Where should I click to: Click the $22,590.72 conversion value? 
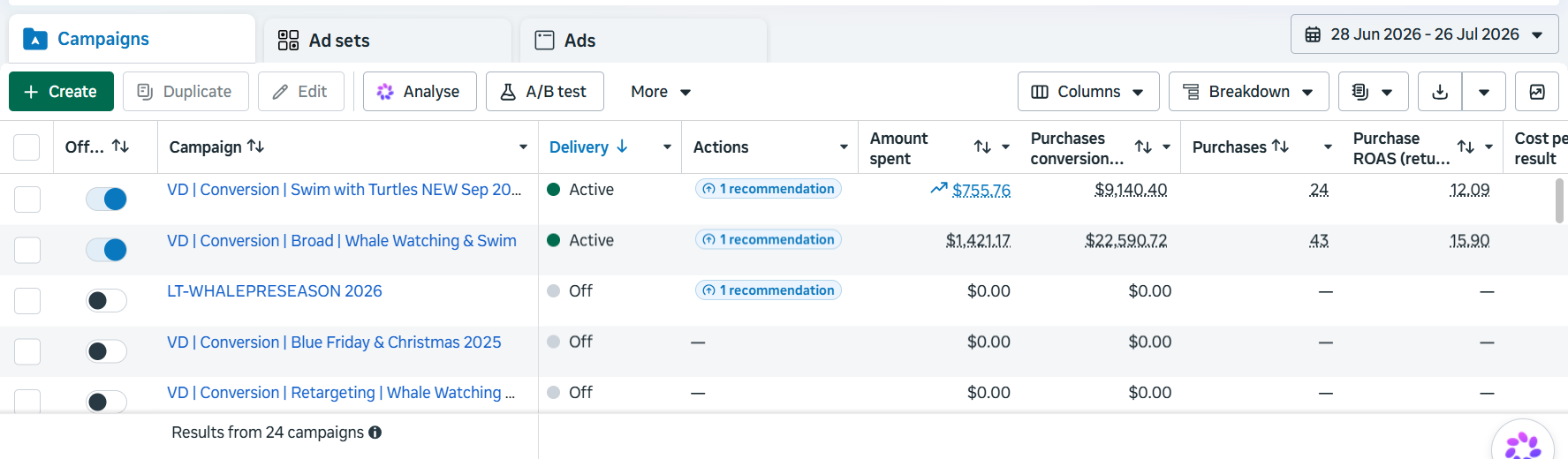[x=1126, y=241]
